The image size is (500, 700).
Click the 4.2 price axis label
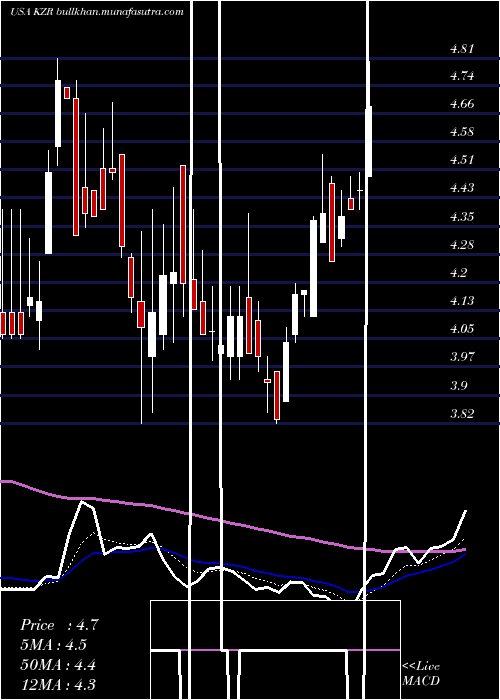click(x=458, y=273)
